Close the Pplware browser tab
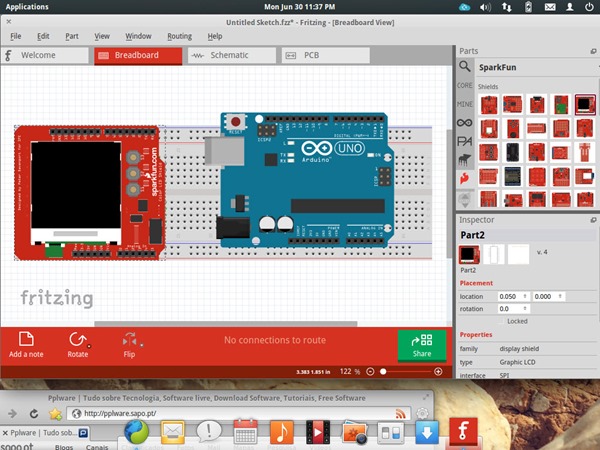The width and height of the screenshot is (600, 450). pyautogui.click(x=5, y=433)
